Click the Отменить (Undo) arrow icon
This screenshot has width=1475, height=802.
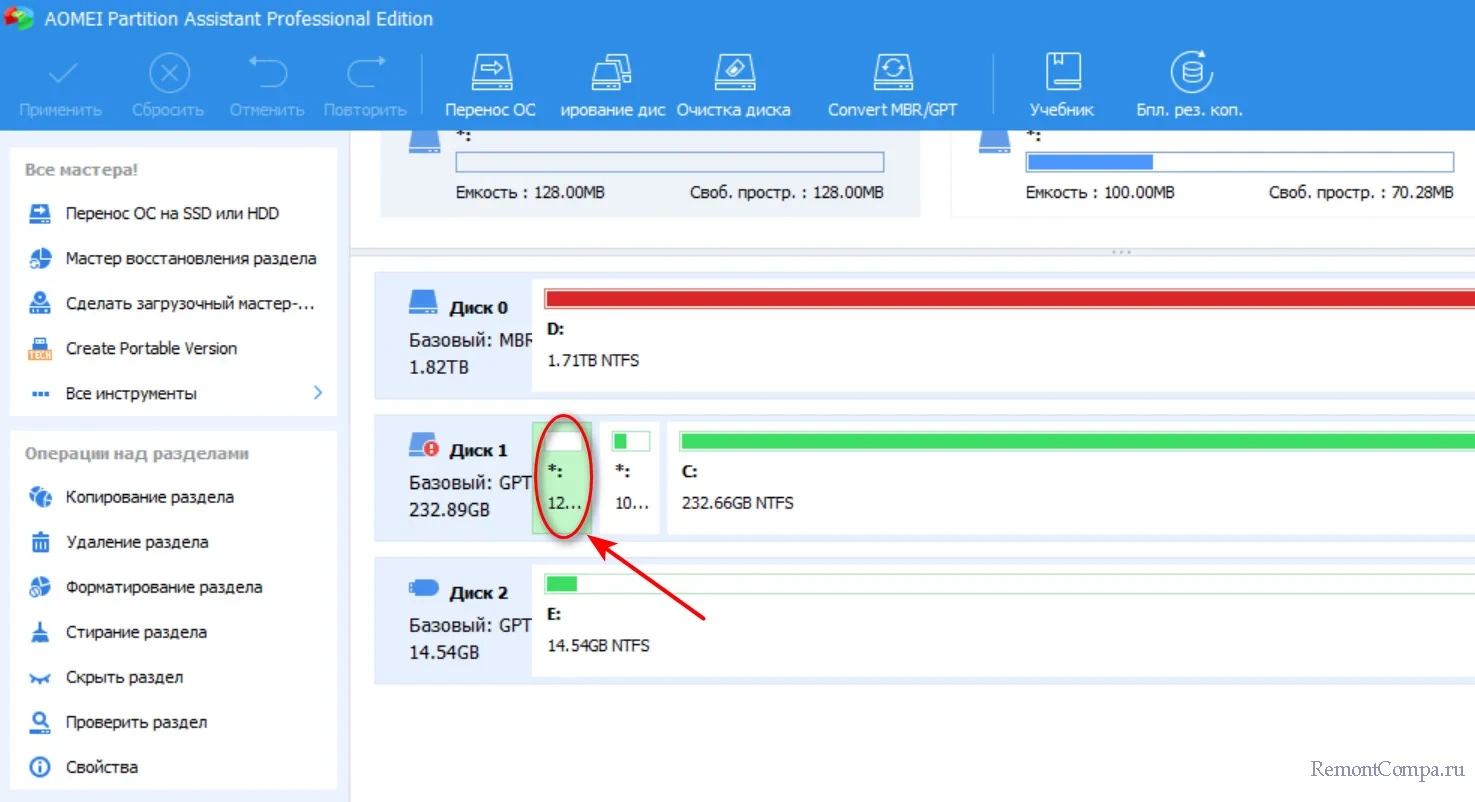click(x=267, y=74)
